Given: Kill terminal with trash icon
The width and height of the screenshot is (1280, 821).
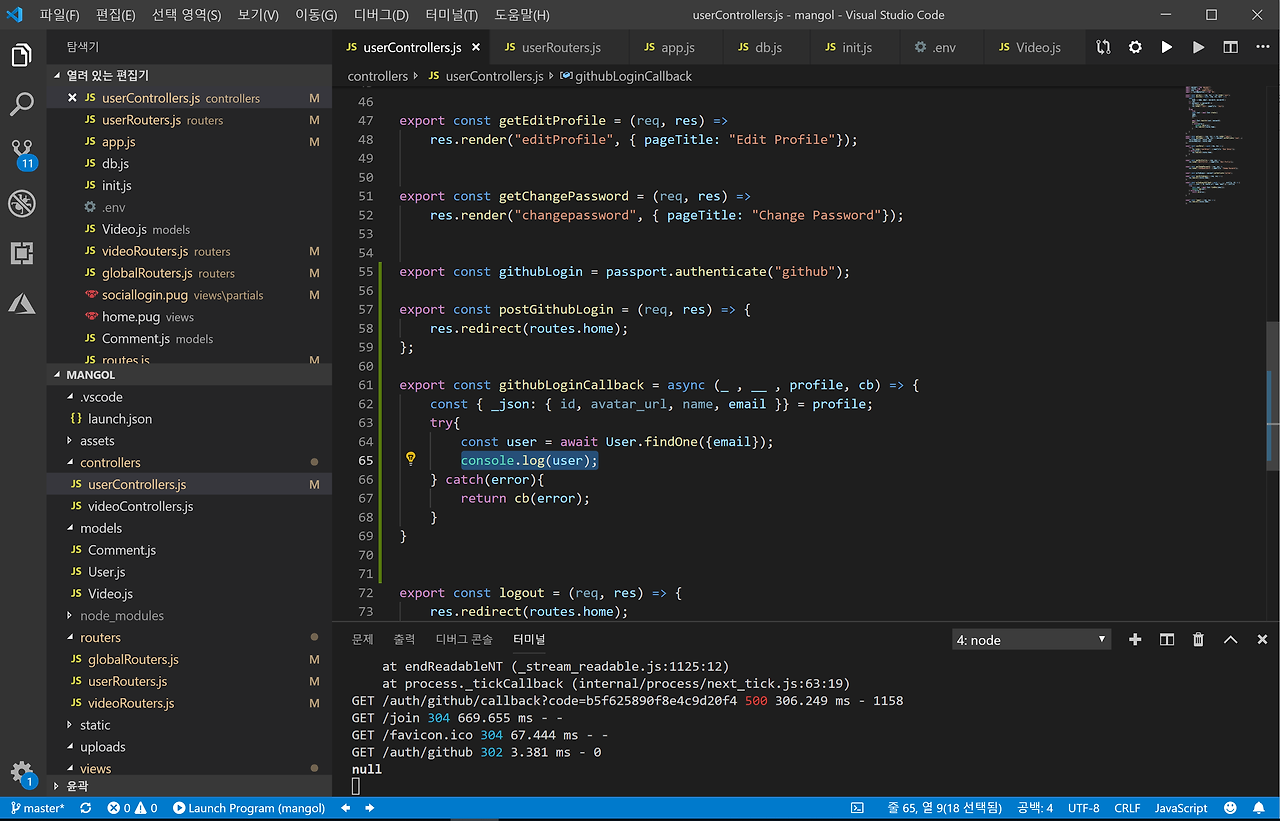Looking at the screenshot, I should pos(1198,640).
